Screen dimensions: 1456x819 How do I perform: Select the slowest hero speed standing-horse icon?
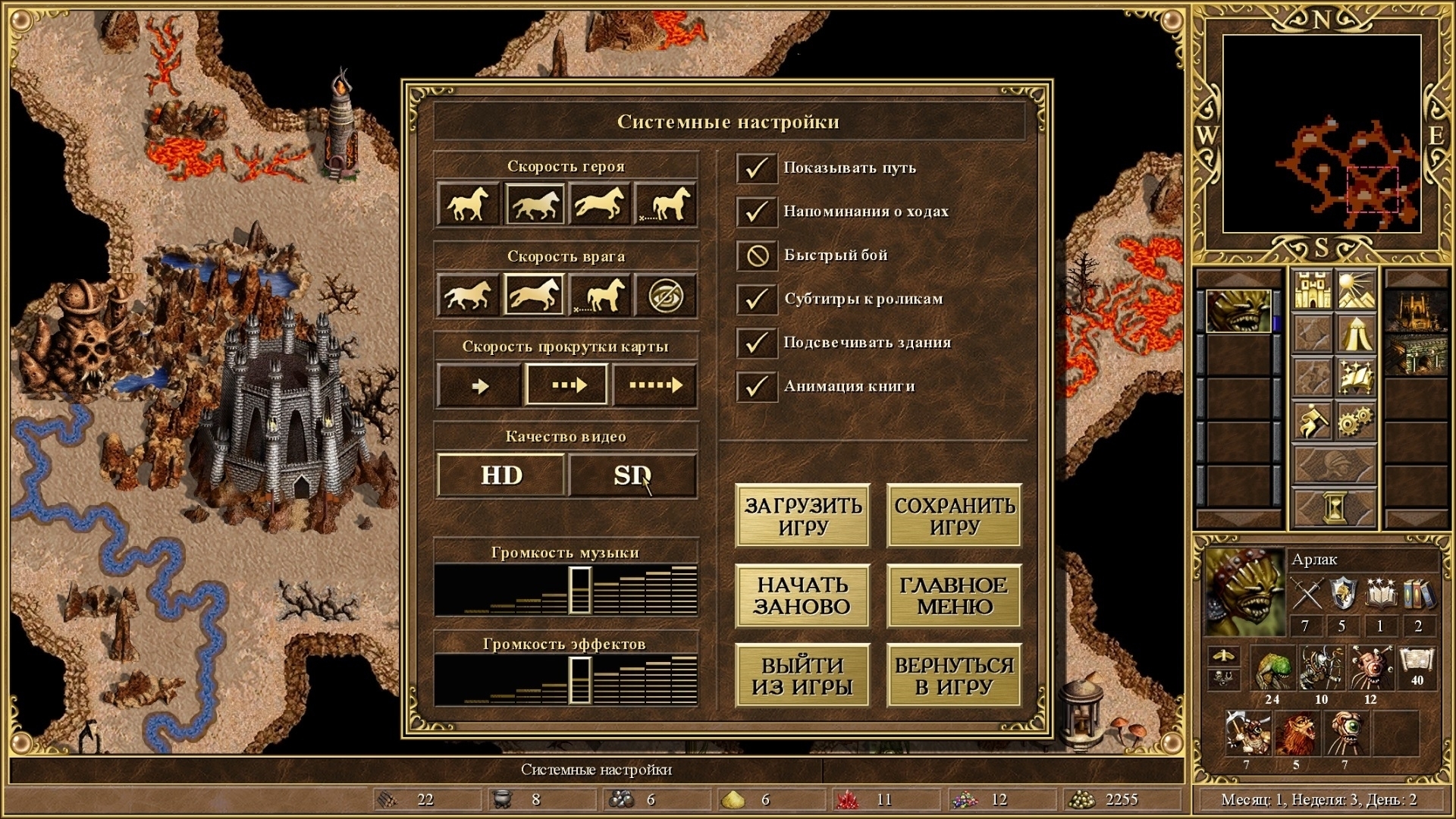pos(468,203)
